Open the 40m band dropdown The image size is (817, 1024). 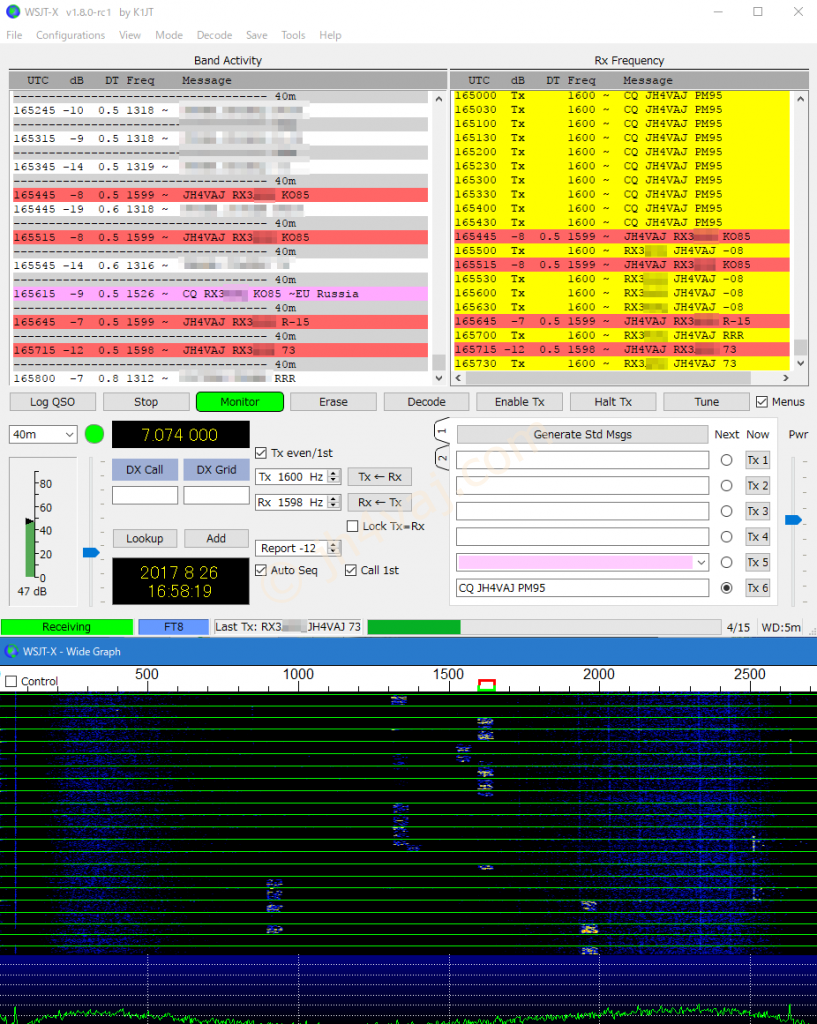43,434
